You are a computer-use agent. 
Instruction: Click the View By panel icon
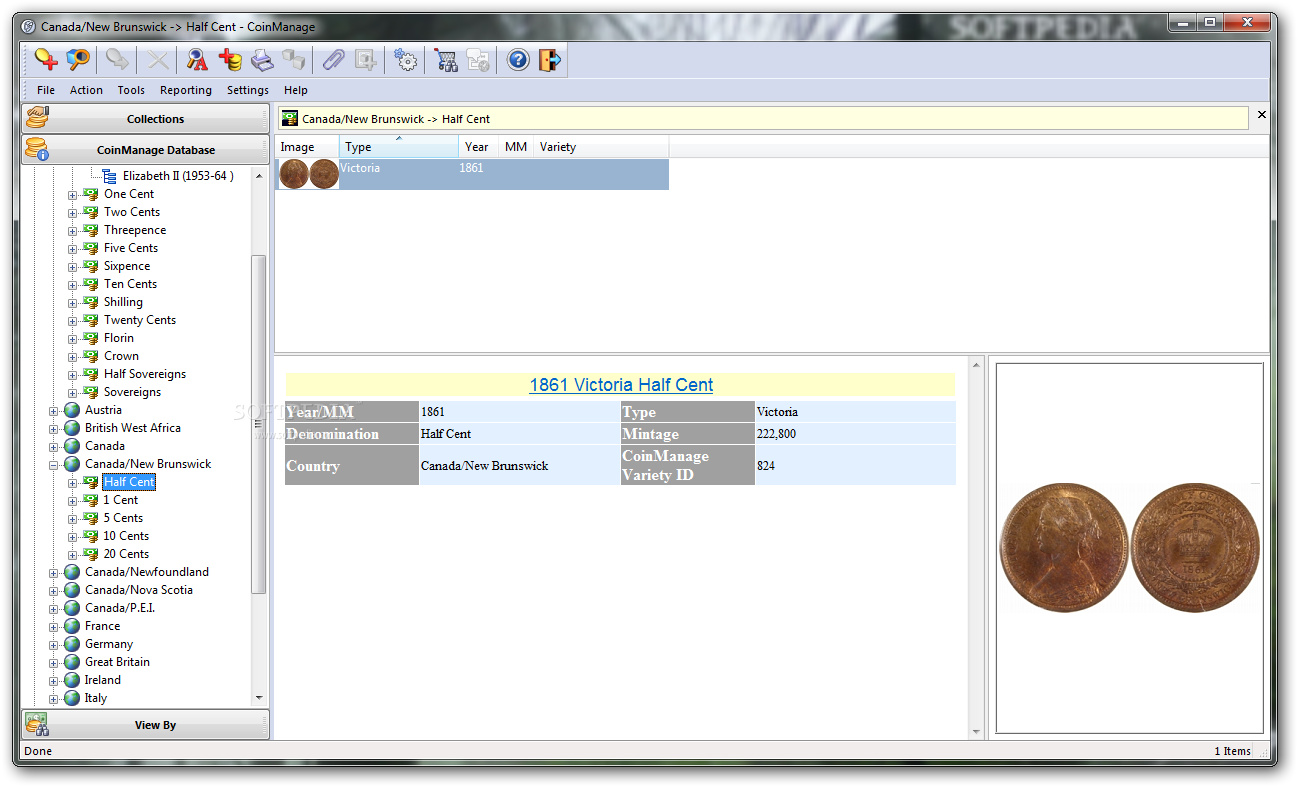coord(37,725)
